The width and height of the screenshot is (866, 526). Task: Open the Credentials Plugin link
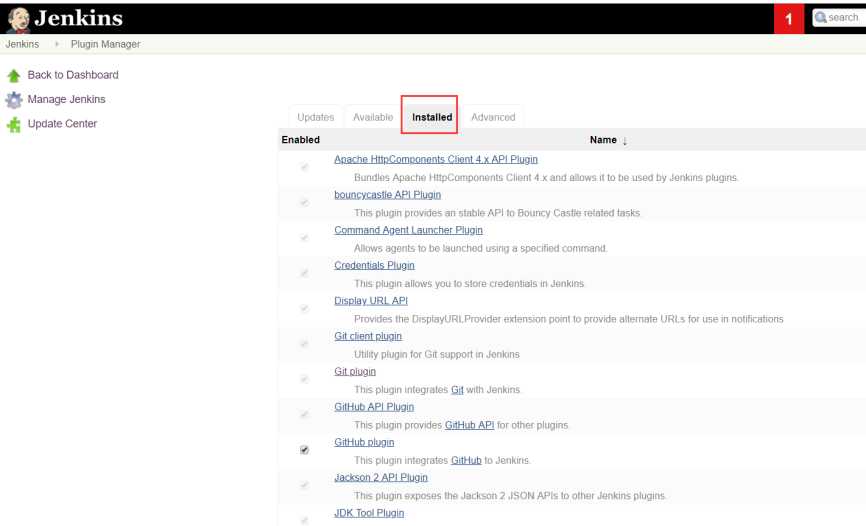[374, 265]
